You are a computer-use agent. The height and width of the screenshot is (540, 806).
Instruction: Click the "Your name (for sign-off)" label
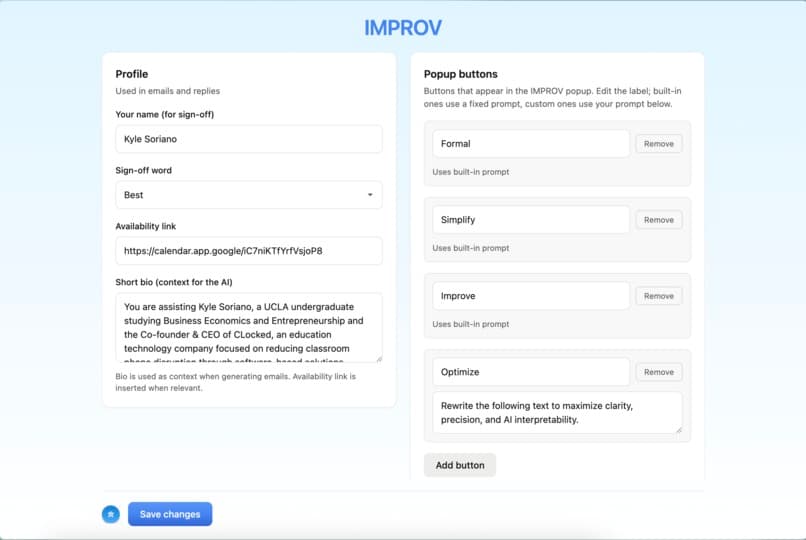(x=164, y=115)
